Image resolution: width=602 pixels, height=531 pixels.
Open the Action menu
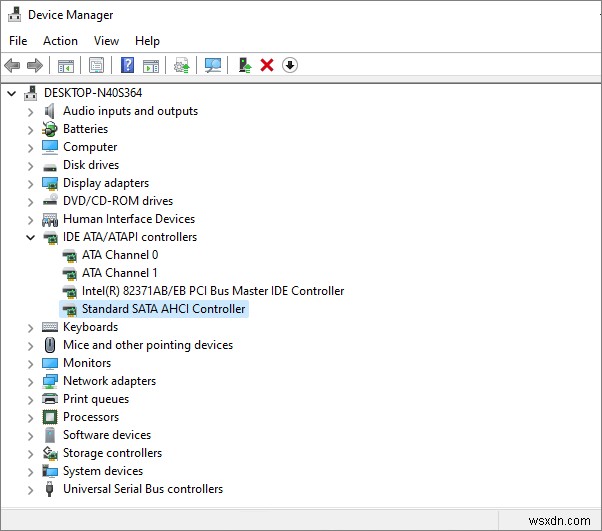tap(60, 41)
